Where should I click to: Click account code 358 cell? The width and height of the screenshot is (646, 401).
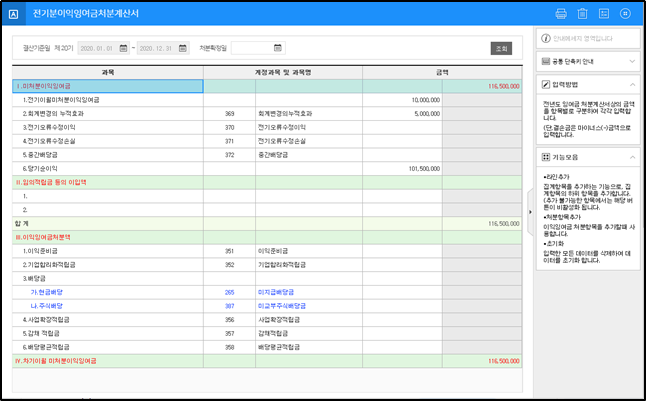(x=229, y=347)
